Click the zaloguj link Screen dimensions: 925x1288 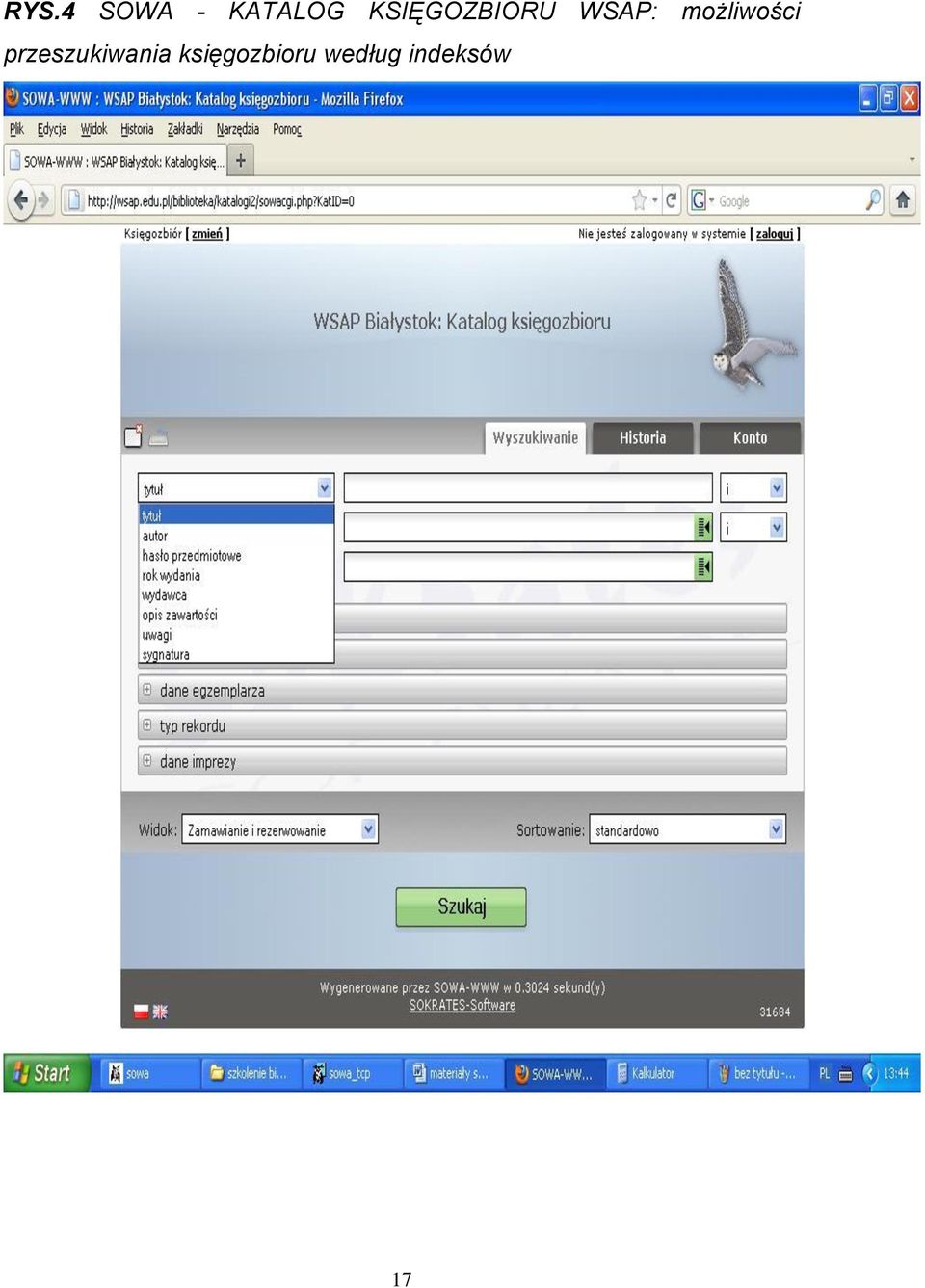[x=775, y=234]
